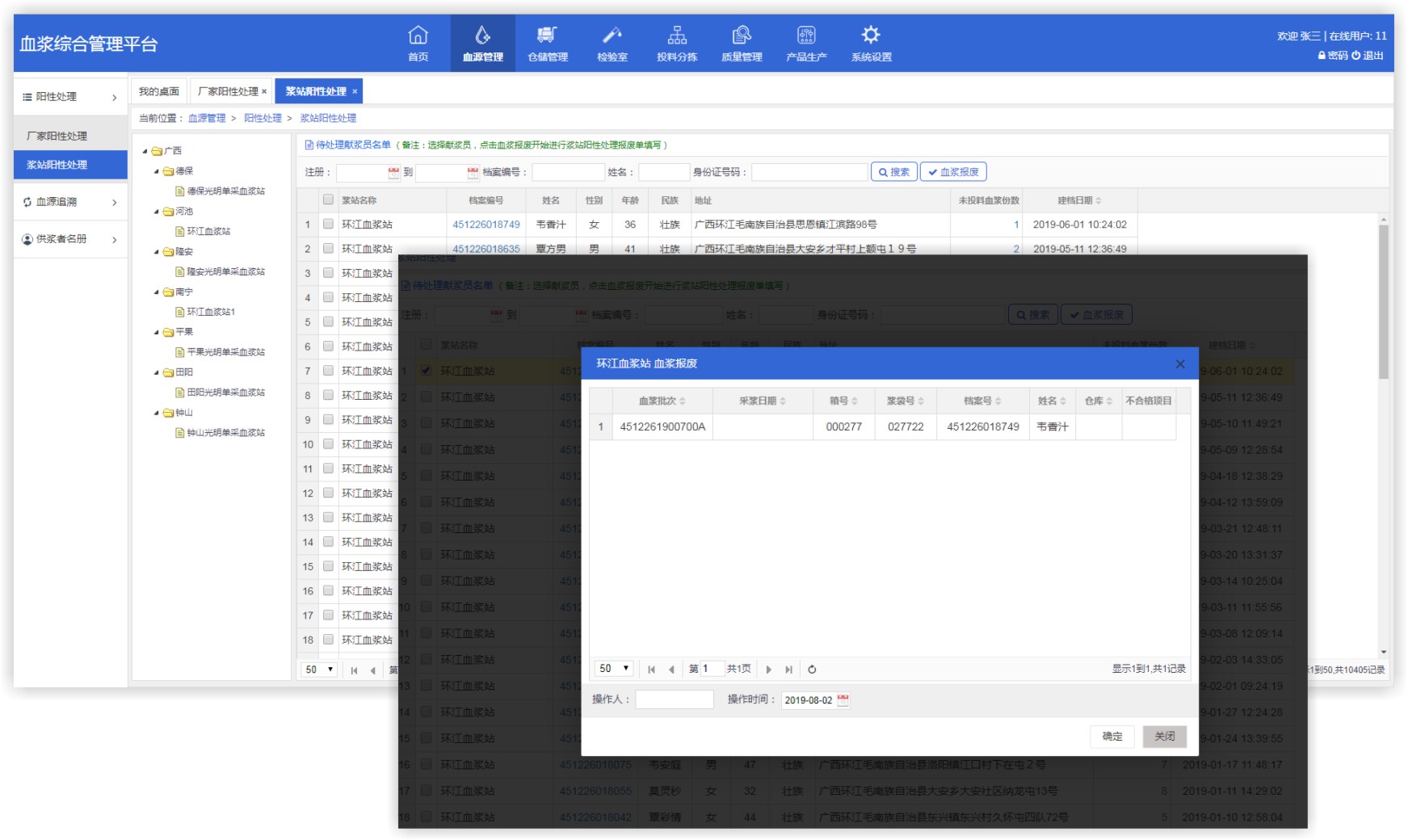Open 质量管理 quality module icon
The height and width of the screenshot is (840, 1408).
(x=741, y=36)
